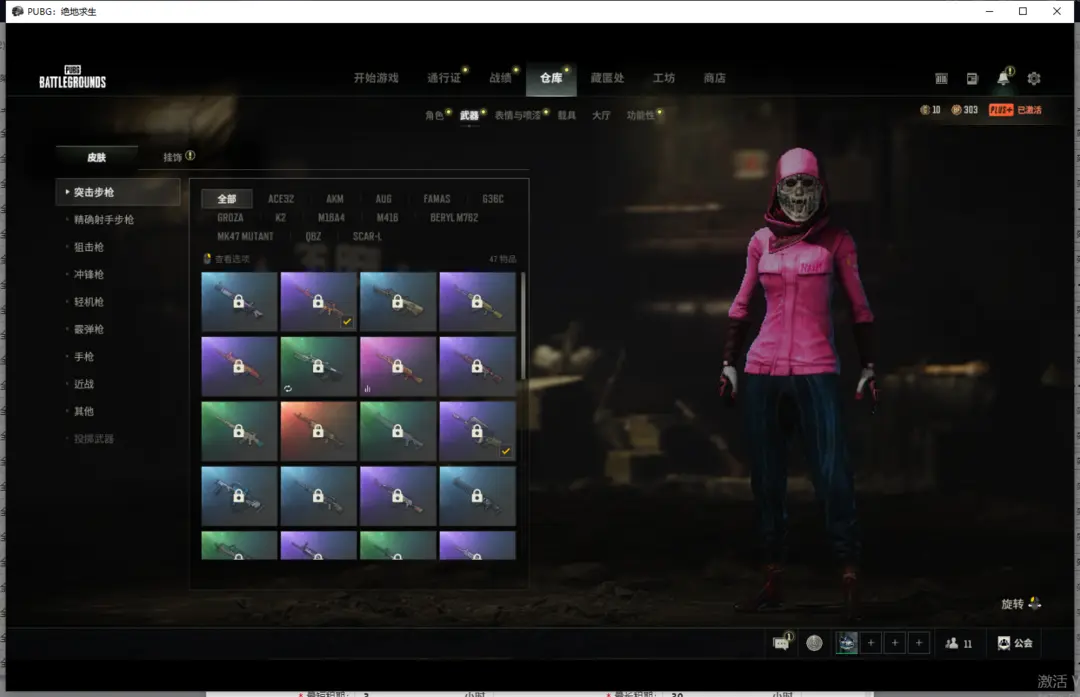Open the 藏匿处 hideout tab
Screen dimensions: 1080x697
[x=608, y=78]
